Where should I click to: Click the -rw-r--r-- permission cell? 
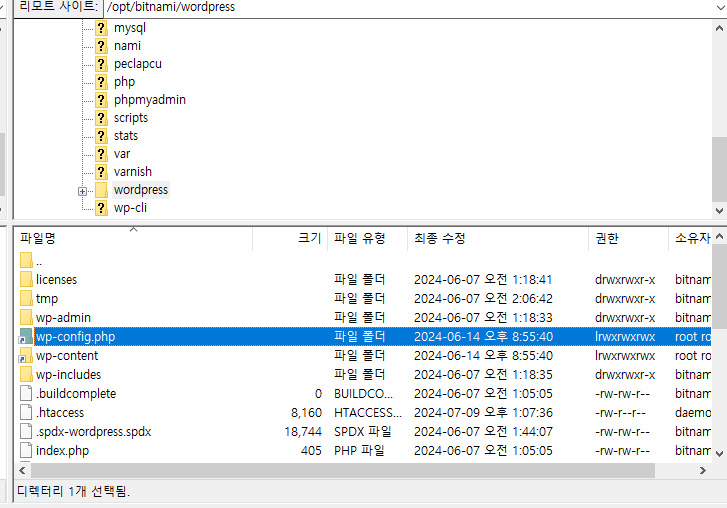click(620, 413)
